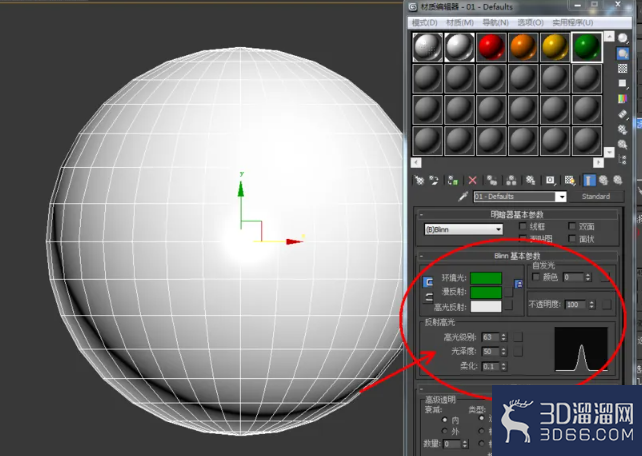Click the 环境光 green color swatch
The height and width of the screenshot is (456, 642).
pos(486,278)
